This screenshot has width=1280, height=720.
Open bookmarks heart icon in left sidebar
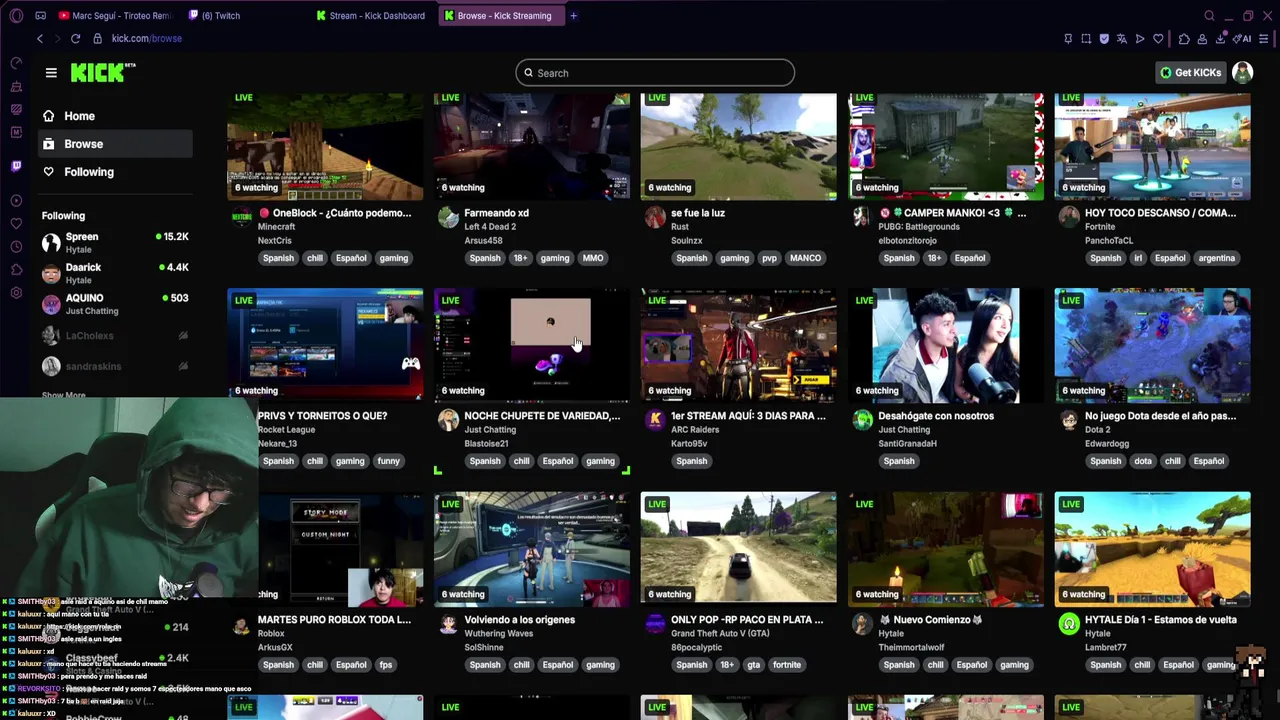click(16, 224)
